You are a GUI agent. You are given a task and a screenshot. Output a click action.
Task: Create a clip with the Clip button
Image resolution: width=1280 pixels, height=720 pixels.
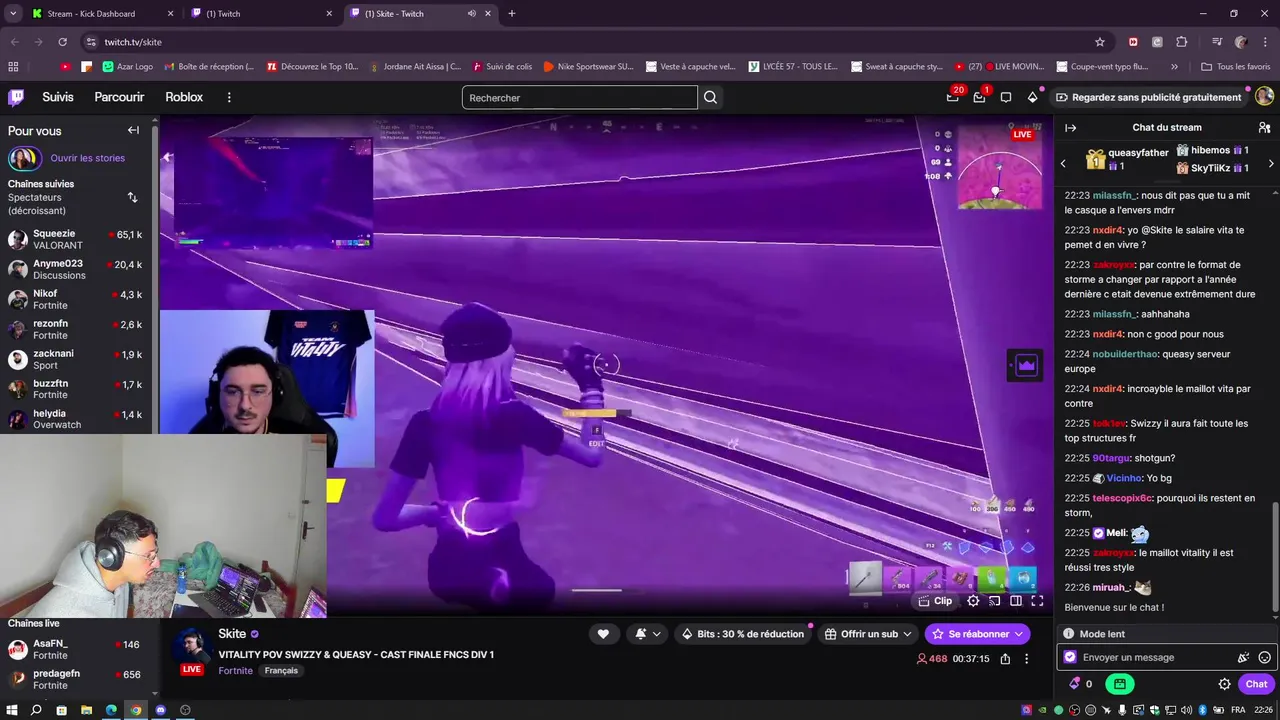(936, 601)
